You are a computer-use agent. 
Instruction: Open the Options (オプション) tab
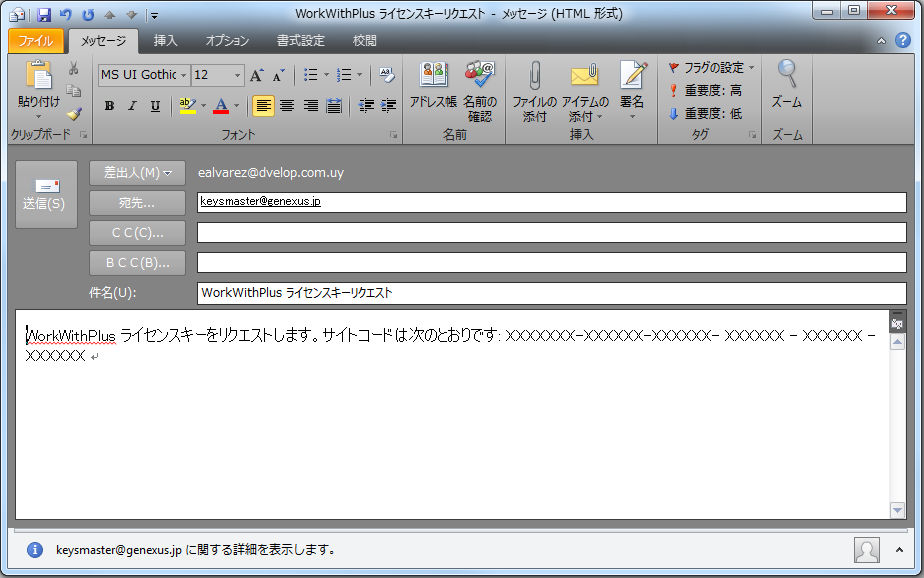227,41
